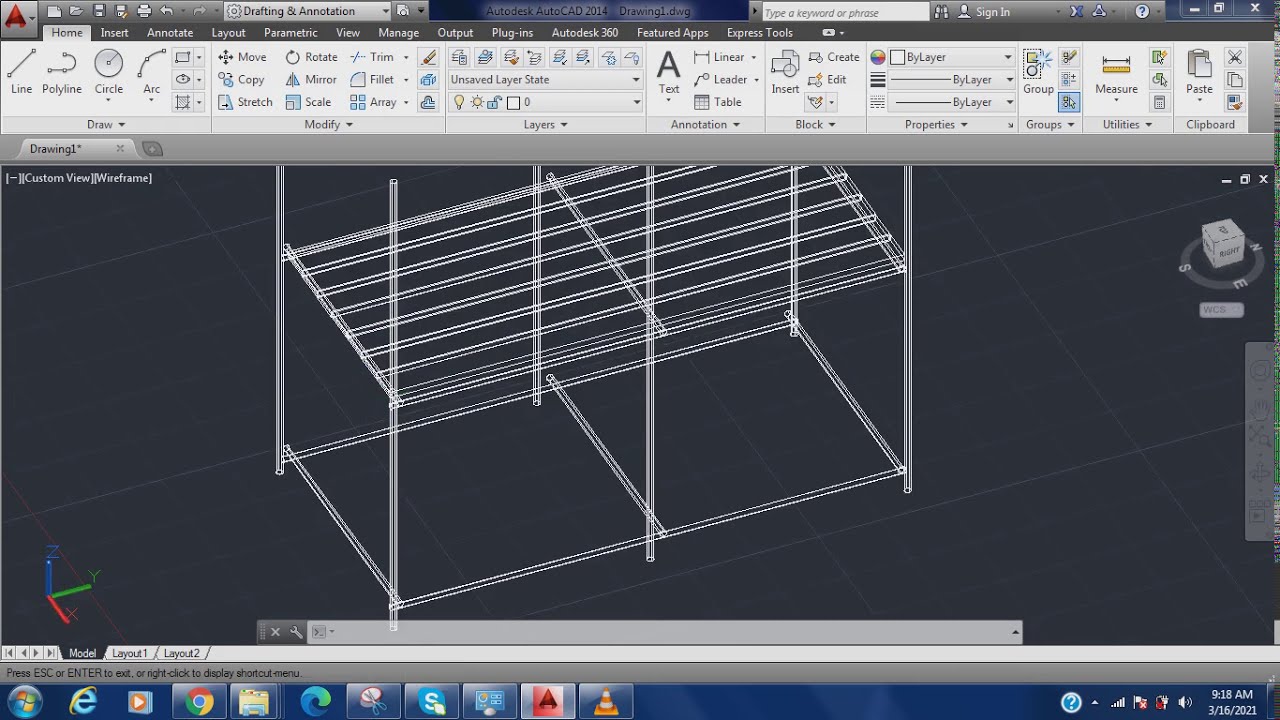Click the Stretch tool
Image resolution: width=1280 pixels, height=720 pixels.
245,102
